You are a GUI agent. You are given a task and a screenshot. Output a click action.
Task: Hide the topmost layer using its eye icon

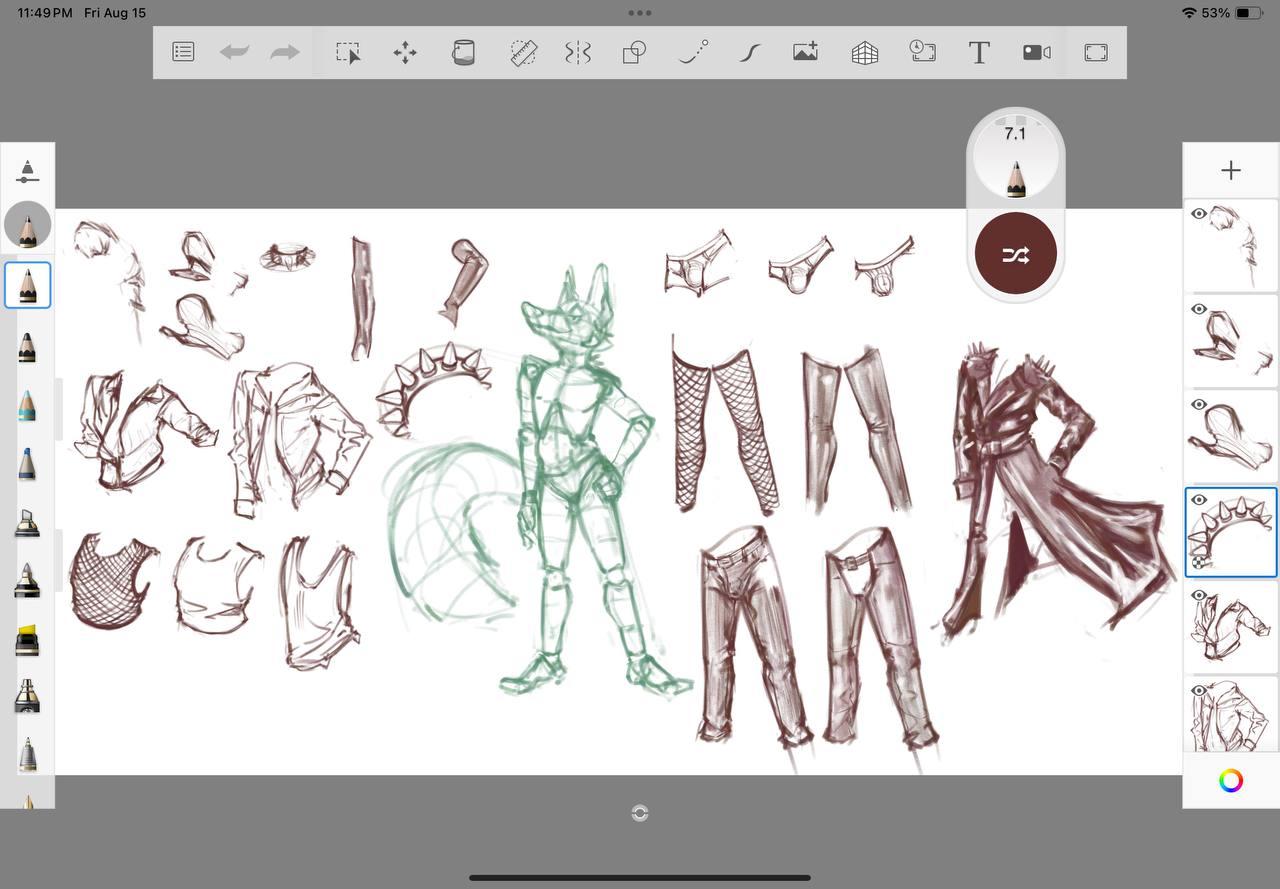(1199, 213)
